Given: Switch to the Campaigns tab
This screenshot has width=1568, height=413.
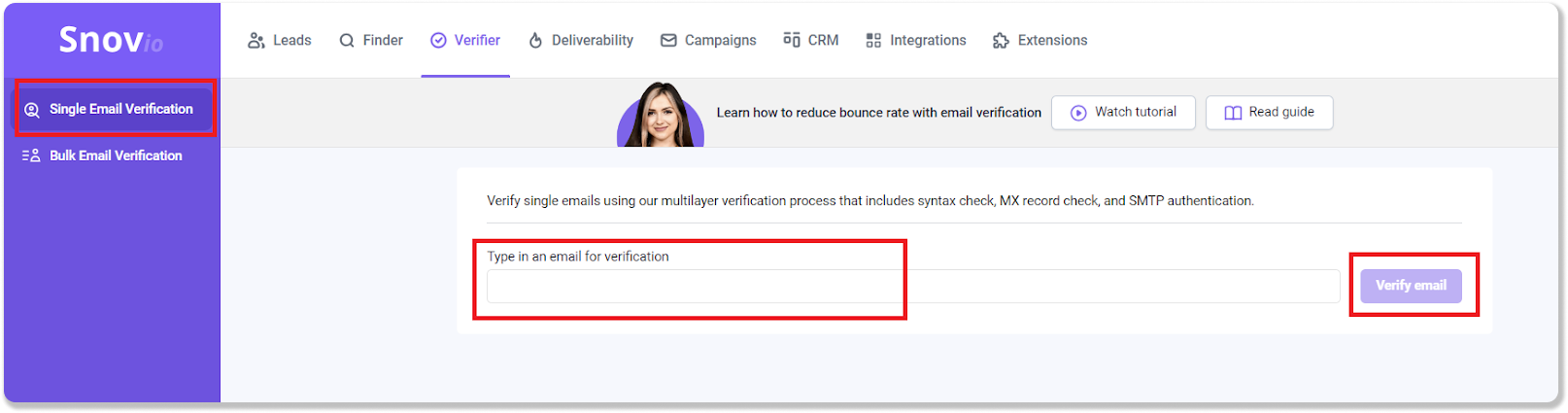Looking at the screenshot, I should [x=708, y=41].
